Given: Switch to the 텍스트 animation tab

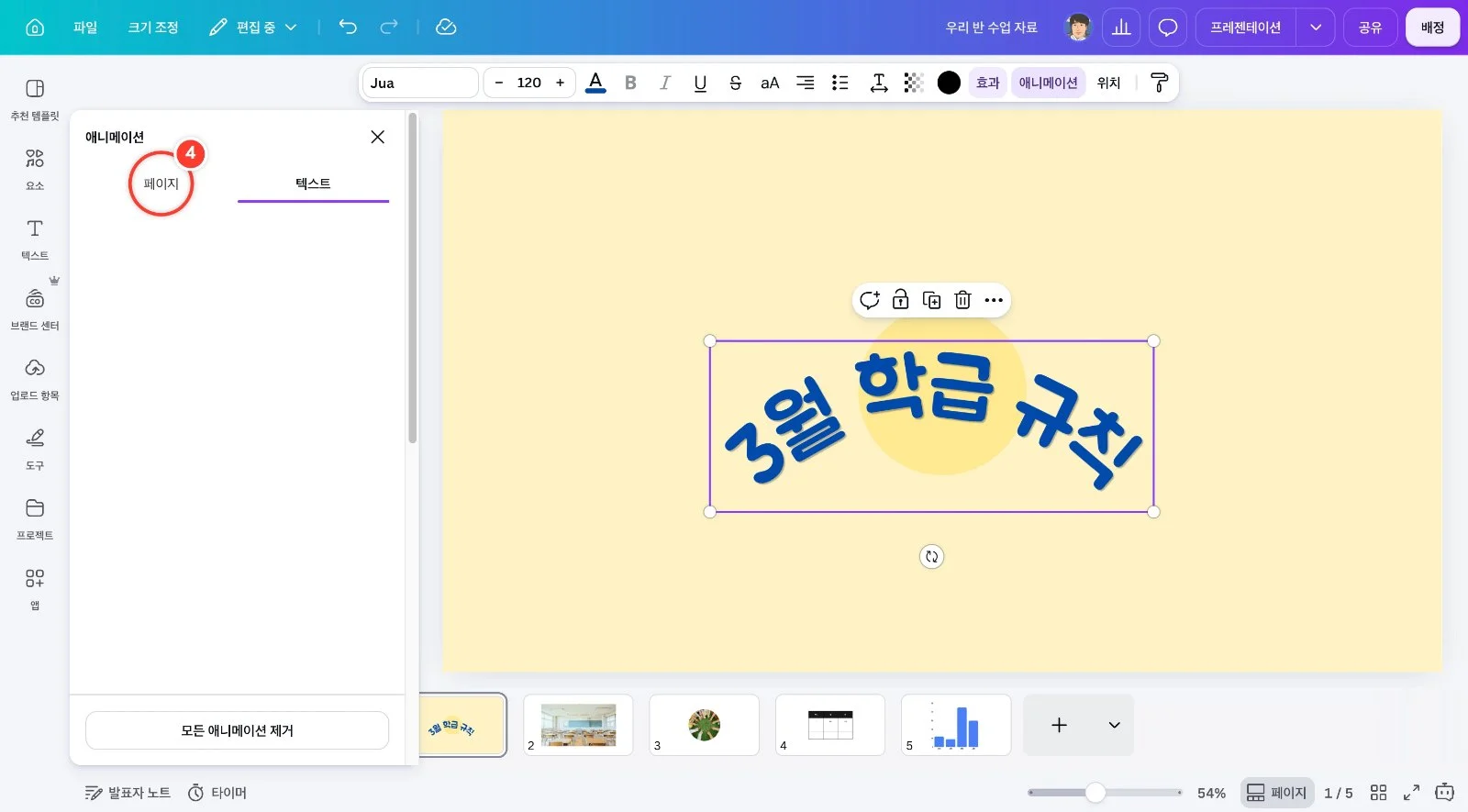Looking at the screenshot, I should click(313, 184).
